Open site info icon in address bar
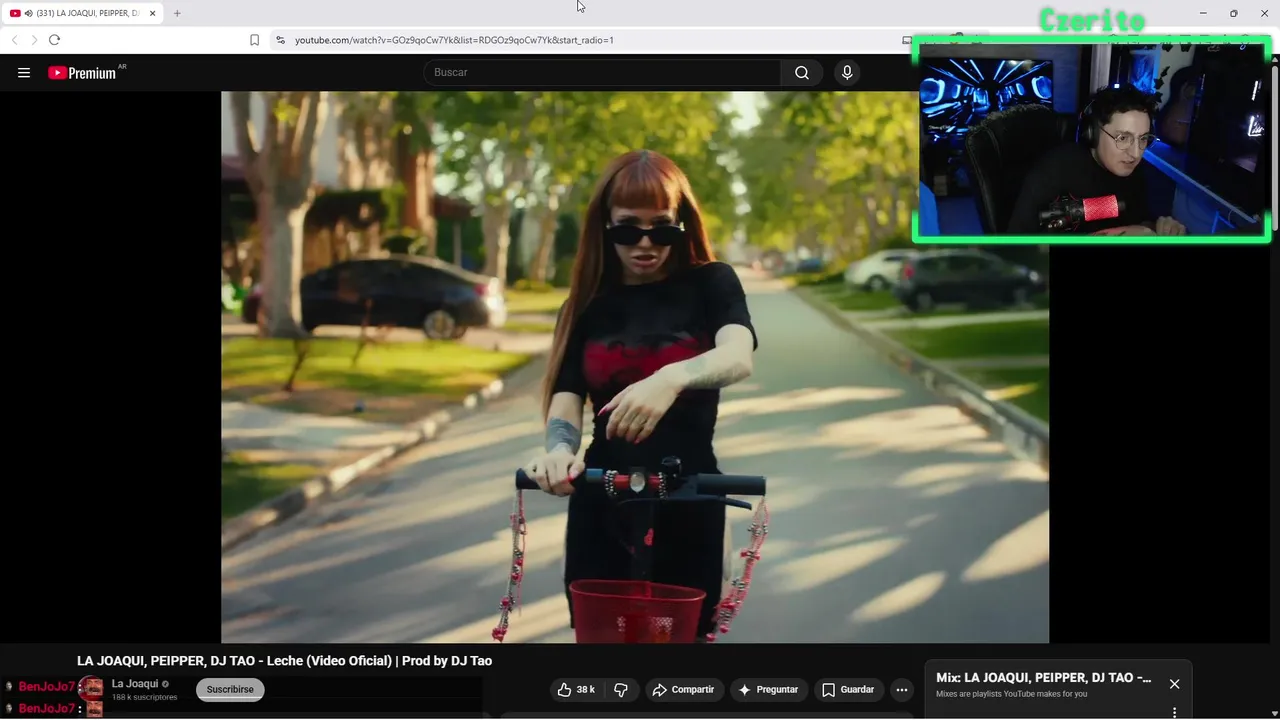The width and height of the screenshot is (1280, 720). (280, 40)
